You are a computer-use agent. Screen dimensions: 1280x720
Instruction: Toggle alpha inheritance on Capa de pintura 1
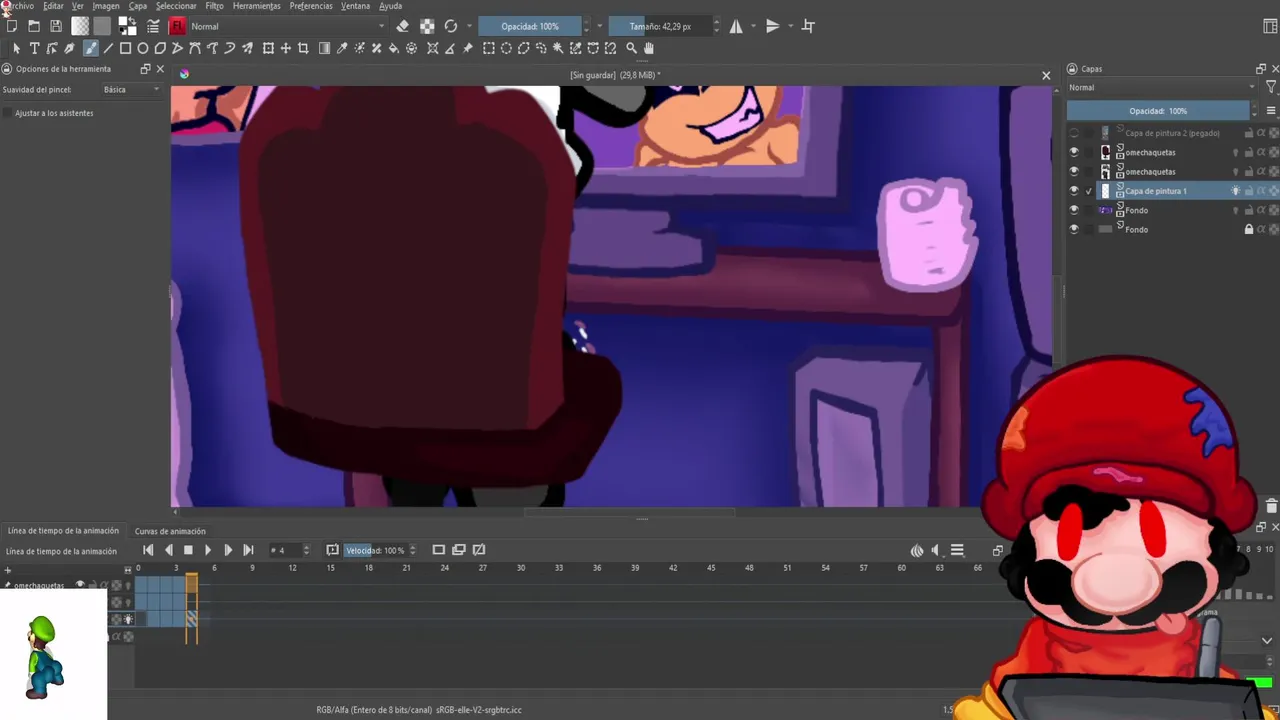tap(1261, 191)
